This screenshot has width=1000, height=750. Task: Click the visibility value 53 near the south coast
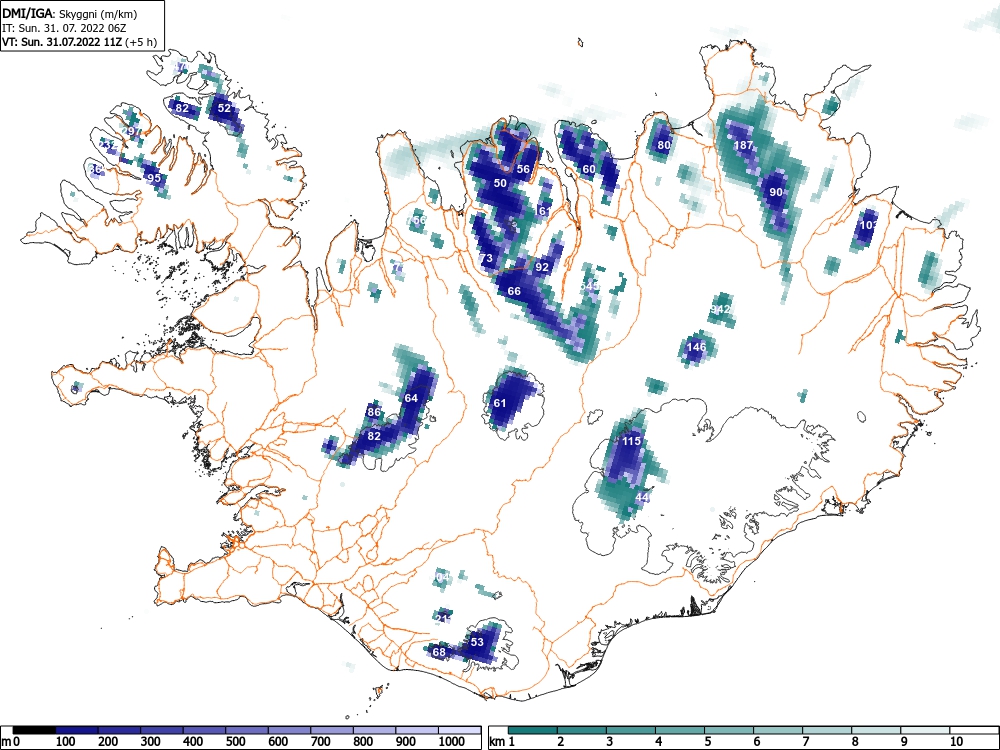click(477, 642)
